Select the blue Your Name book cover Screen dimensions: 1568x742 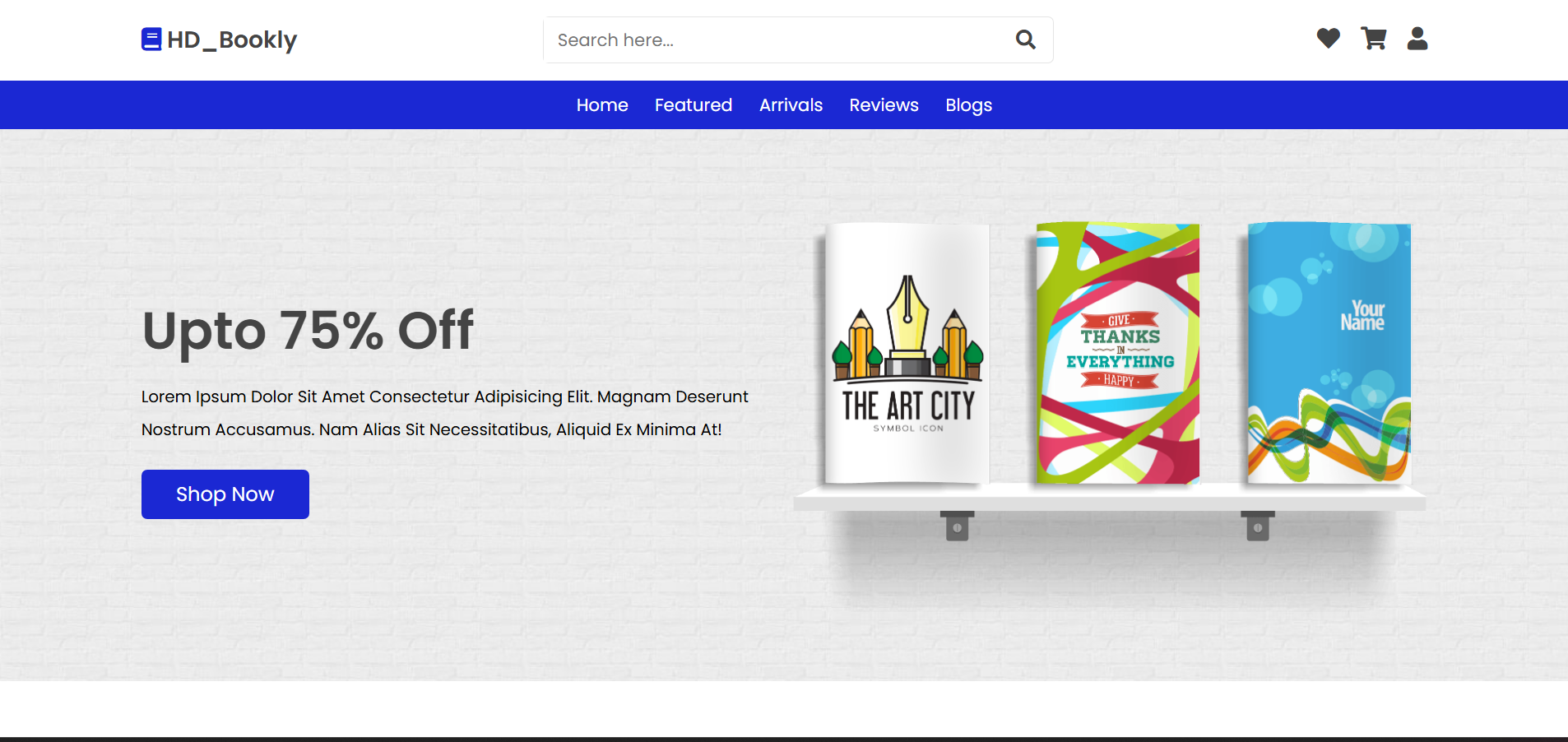coord(1329,354)
